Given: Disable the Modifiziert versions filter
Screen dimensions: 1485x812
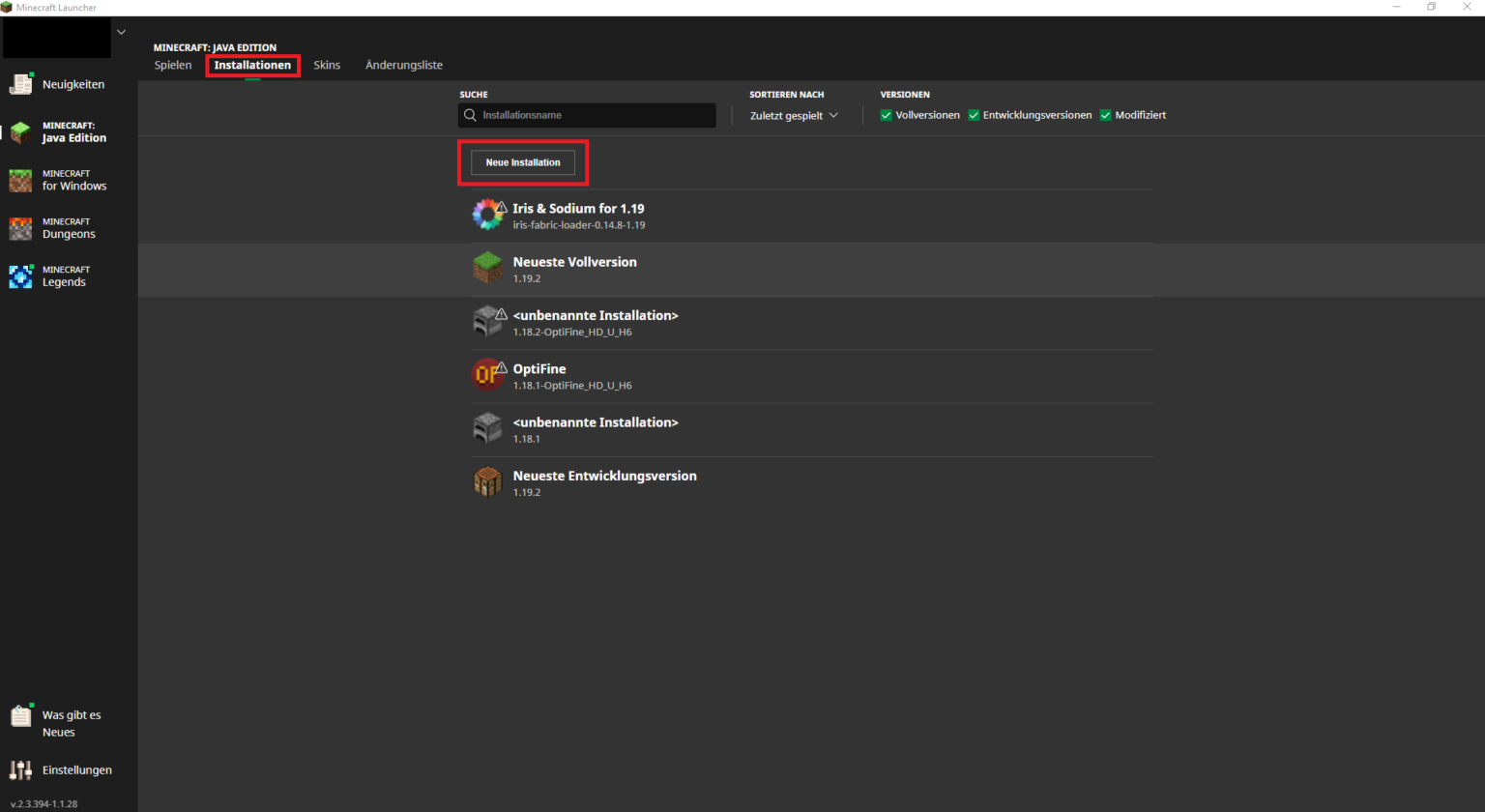Looking at the screenshot, I should (1105, 115).
